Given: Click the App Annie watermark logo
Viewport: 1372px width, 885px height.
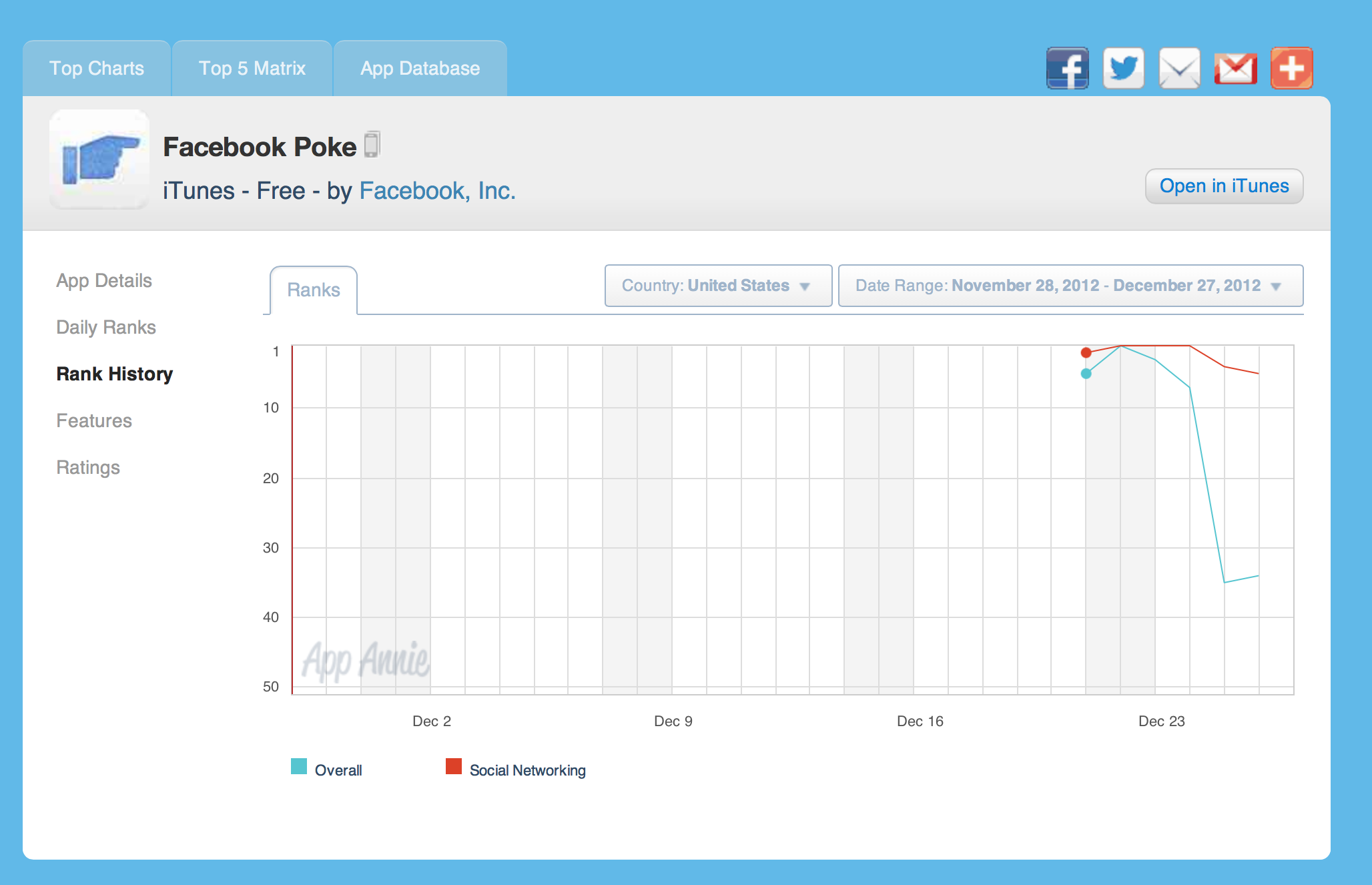Looking at the screenshot, I should pos(365,661).
